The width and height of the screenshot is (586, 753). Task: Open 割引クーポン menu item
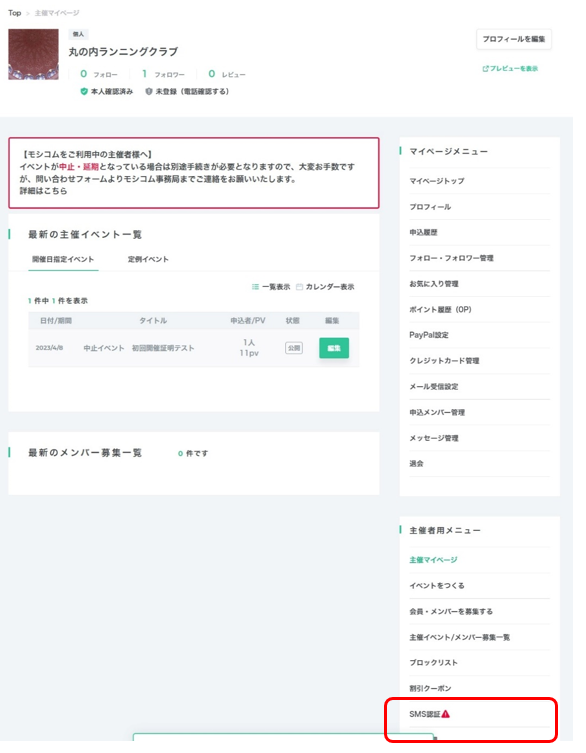point(430,689)
